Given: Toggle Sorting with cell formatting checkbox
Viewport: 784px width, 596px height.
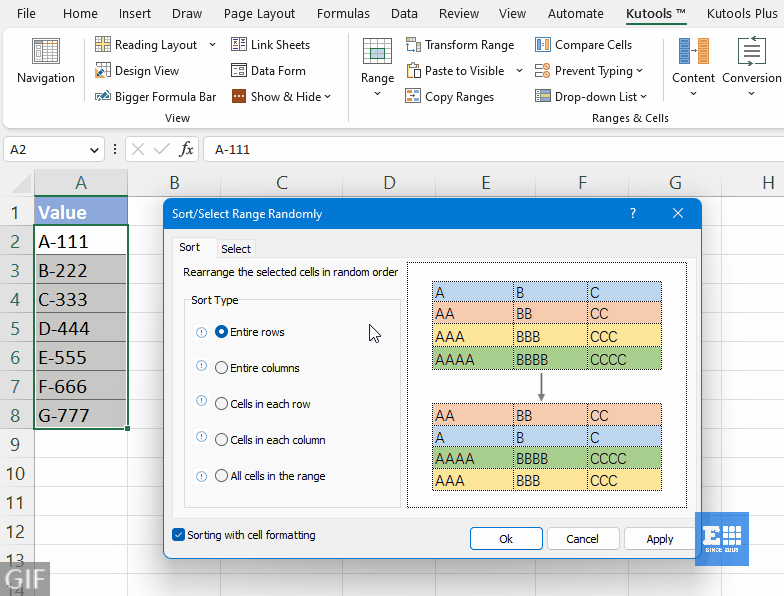Looking at the screenshot, I should [178, 535].
